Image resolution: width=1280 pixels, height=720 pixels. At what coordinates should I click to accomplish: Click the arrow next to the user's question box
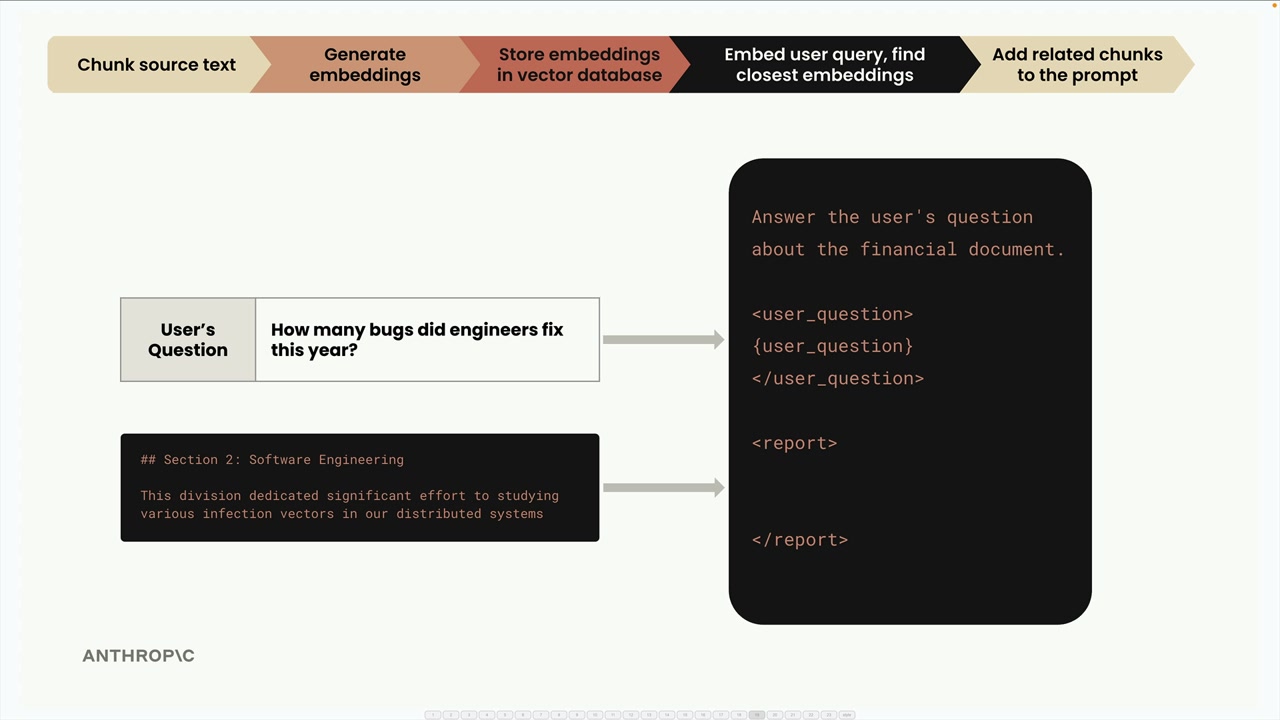[663, 340]
